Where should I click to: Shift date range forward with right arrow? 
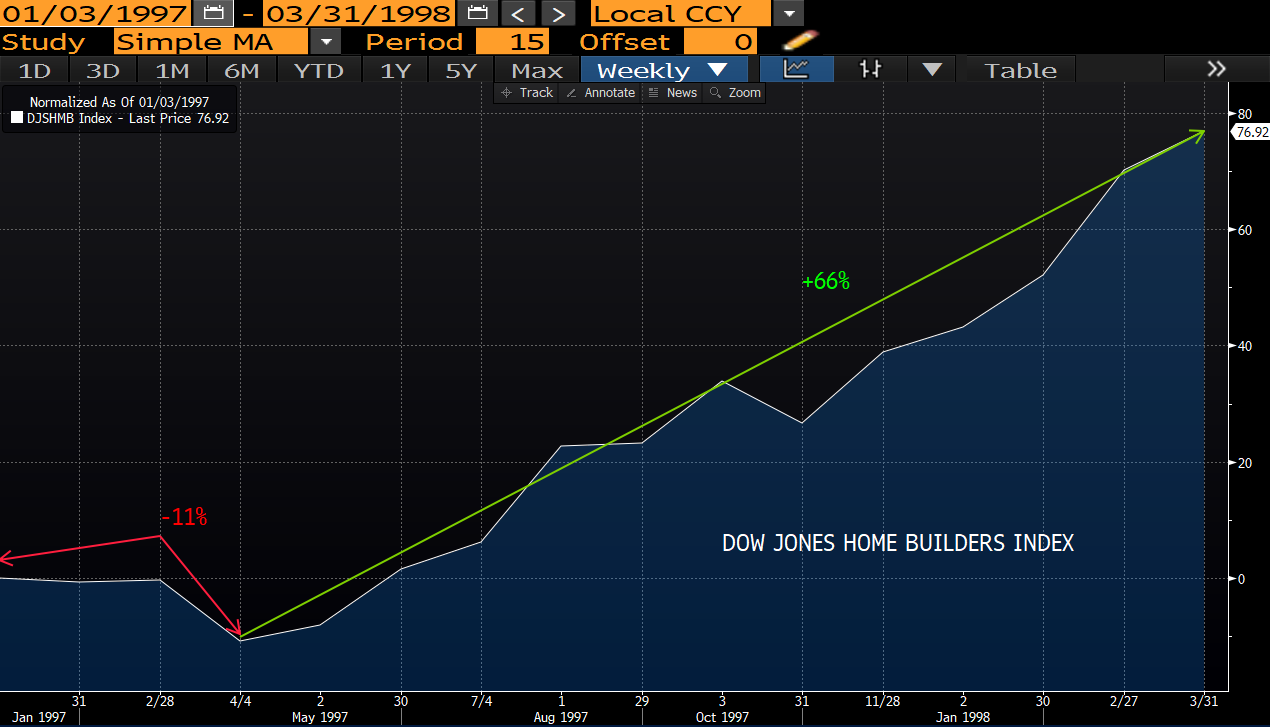click(559, 14)
